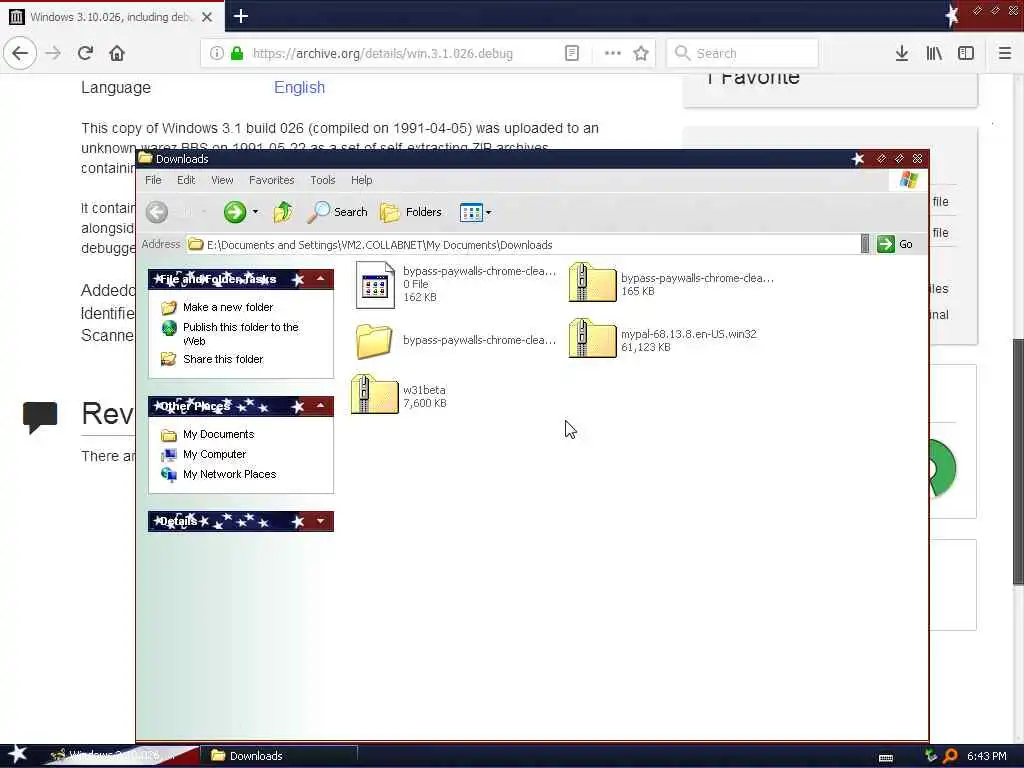Open the page actions three-dot menu
Image resolution: width=1024 pixels, height=768 pixels.
tap(613, 54)
